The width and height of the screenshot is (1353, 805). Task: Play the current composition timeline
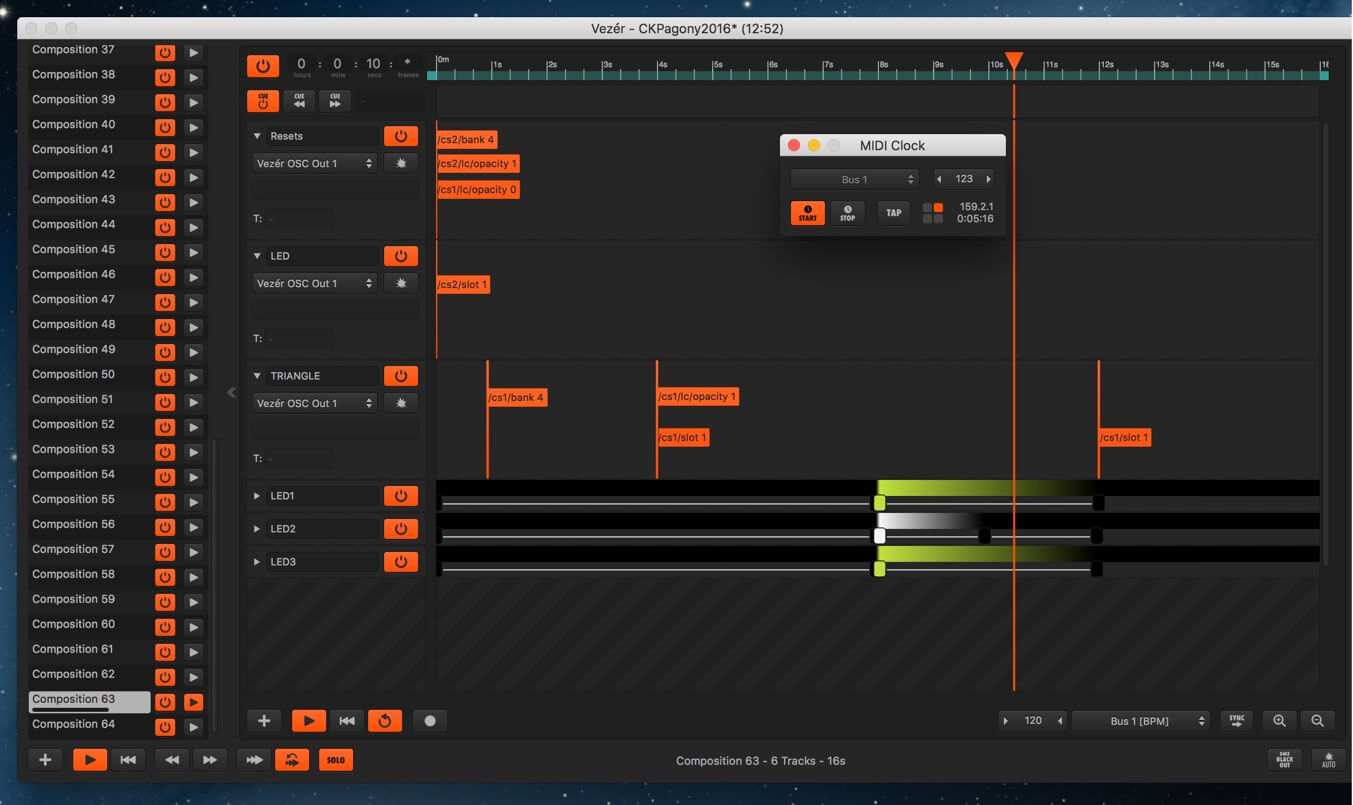309,720
